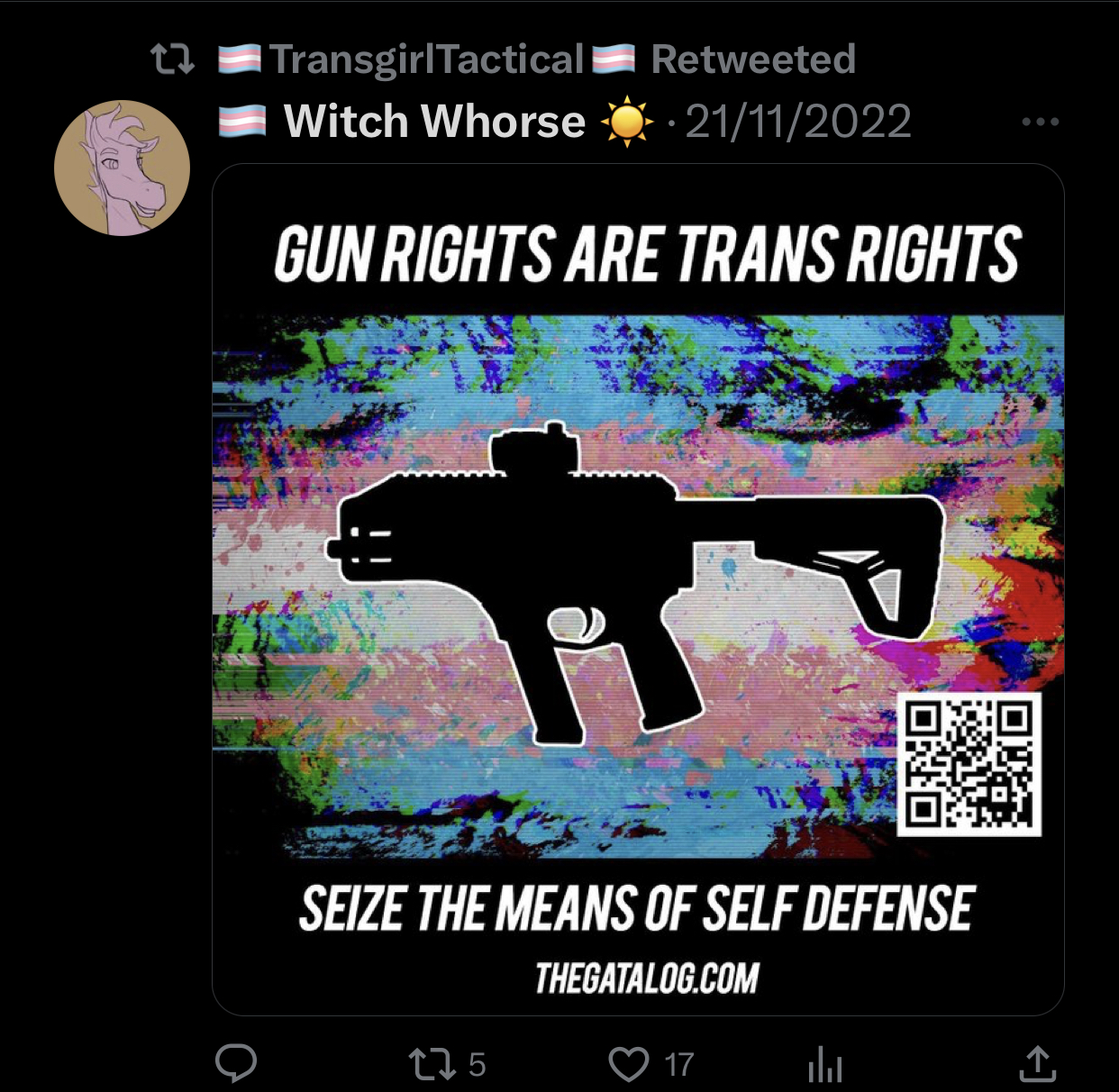The width and height of the screenshot is (1119, 1092).
Task: Click the reply speech bubble icon
Action: [x=236, y=1063]
